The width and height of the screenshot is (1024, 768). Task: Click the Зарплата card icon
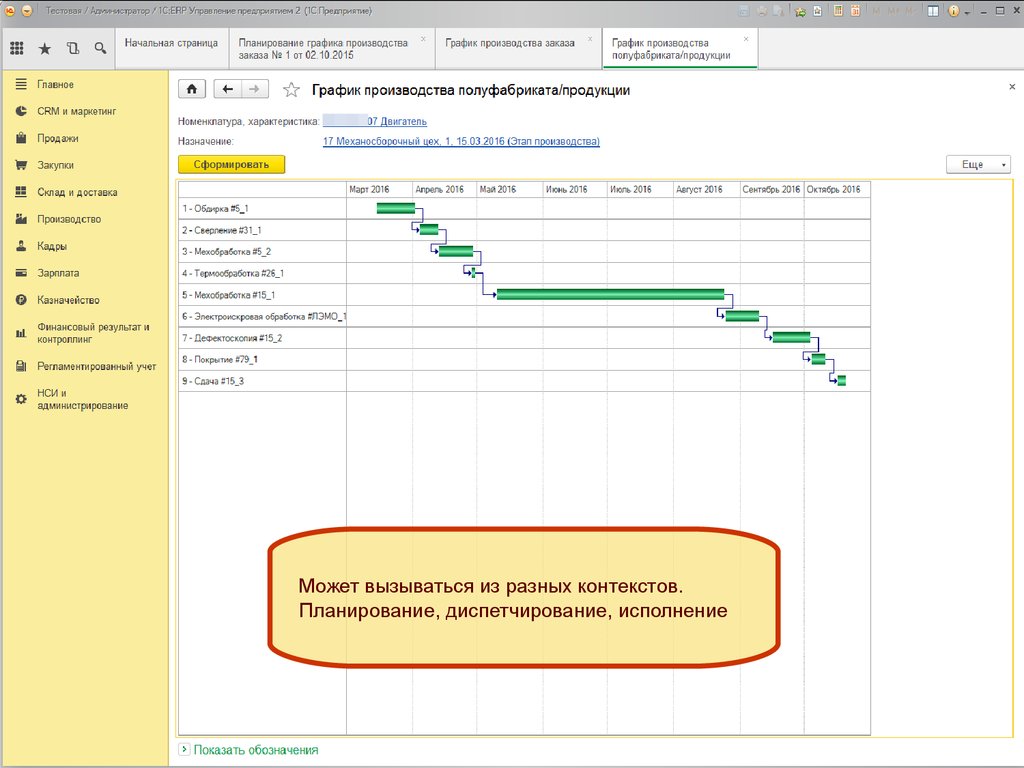pos(21,273)
